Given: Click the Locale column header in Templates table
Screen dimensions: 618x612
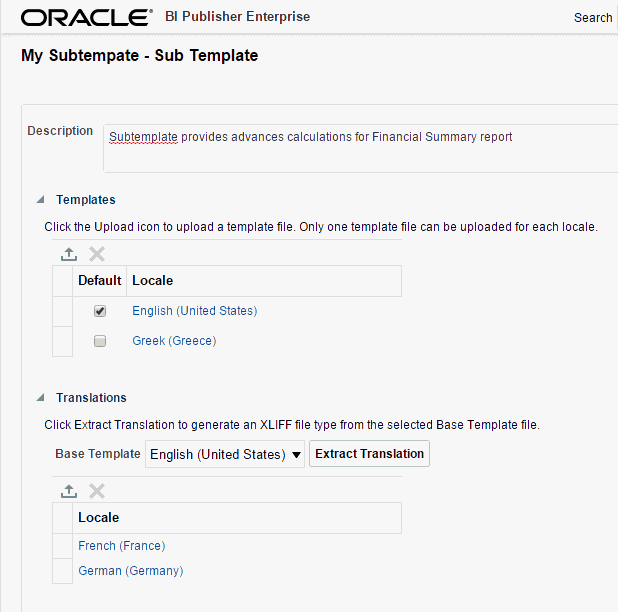Looking at the screenshot, I should 264,281.
